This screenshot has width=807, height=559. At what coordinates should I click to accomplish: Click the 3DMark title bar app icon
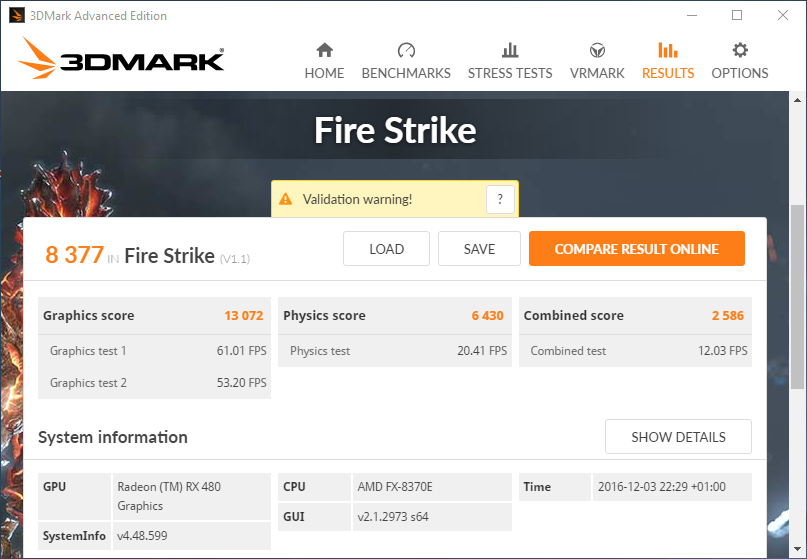coord(16,15)
